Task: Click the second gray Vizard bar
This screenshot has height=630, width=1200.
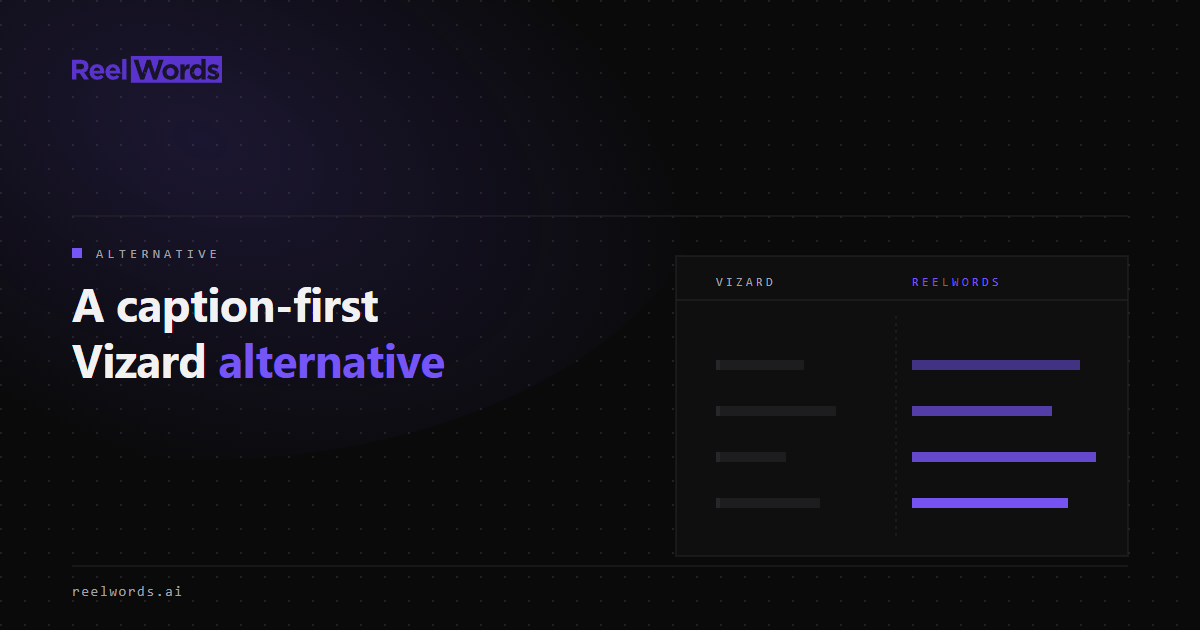Action: 776,411
